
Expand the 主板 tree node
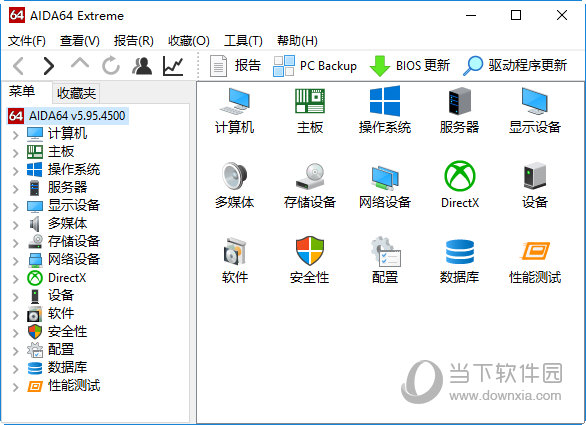[16, 152]
